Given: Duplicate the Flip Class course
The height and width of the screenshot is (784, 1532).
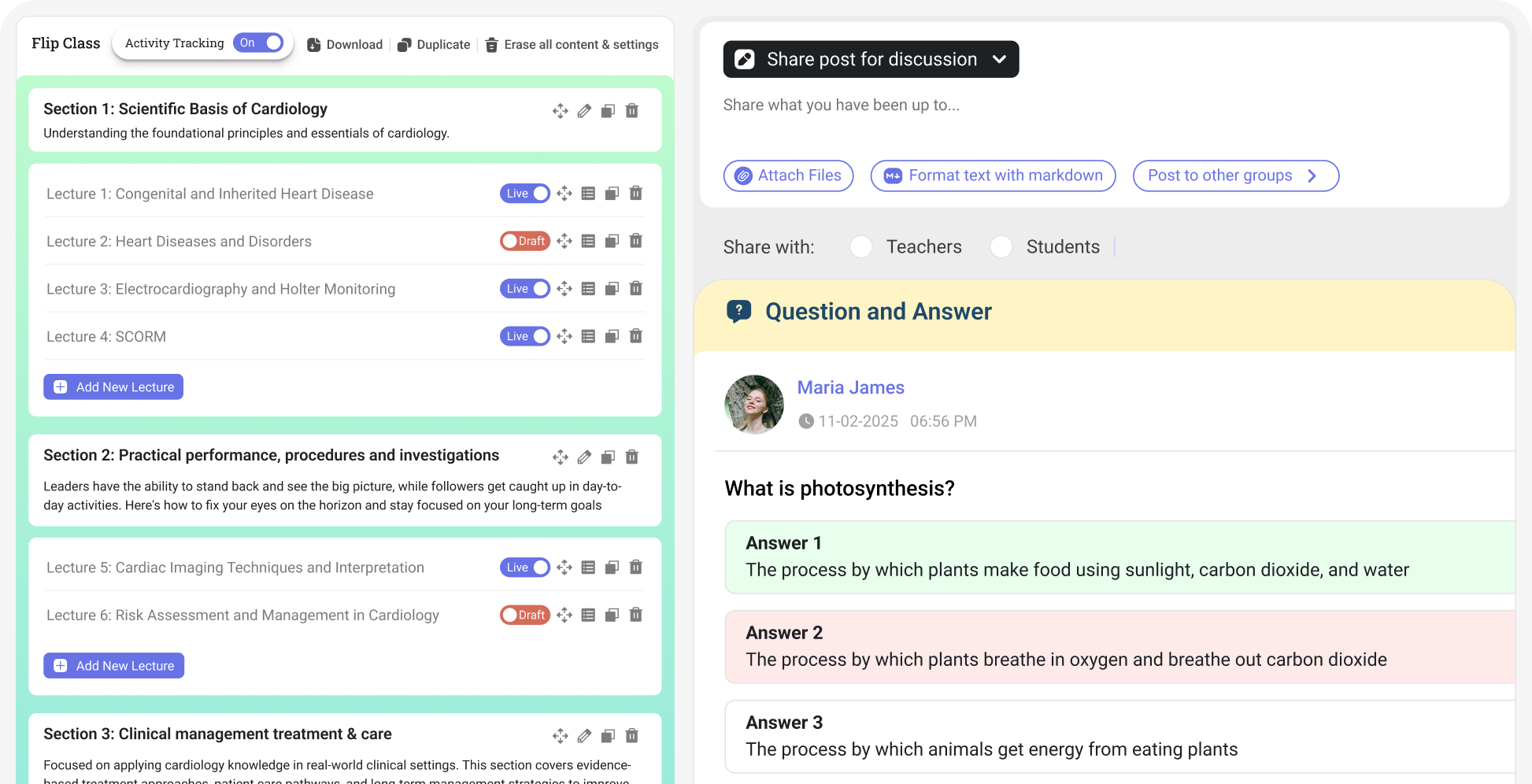Looking at the screenshot, I should click(434, 45).
